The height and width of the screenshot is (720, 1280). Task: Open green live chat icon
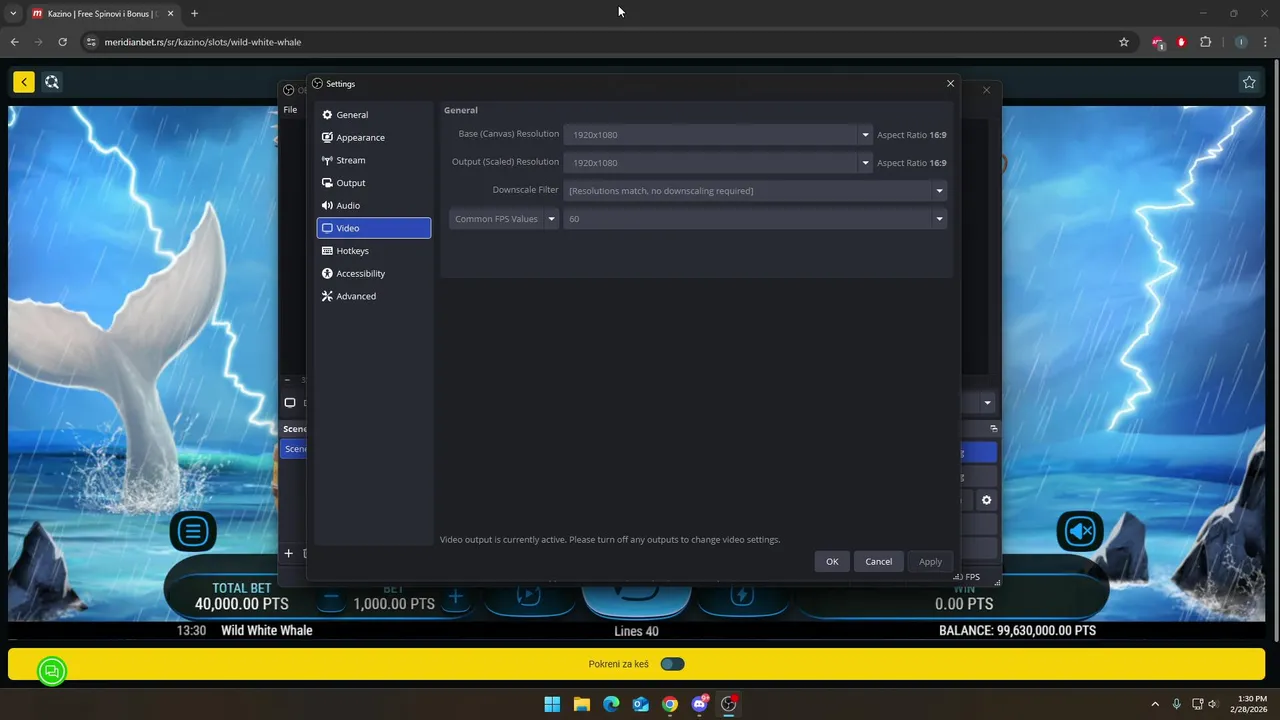pyautogui.click(x=52, y=671)
